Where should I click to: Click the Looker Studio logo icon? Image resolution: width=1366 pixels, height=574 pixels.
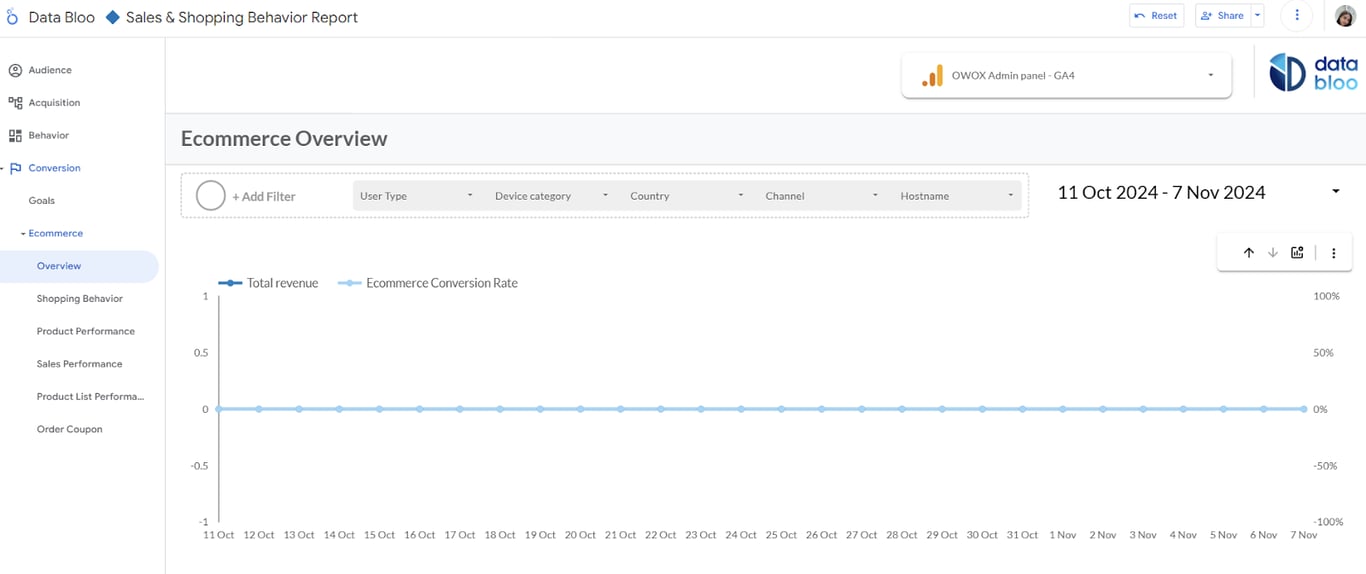click(x=12, y=17)
